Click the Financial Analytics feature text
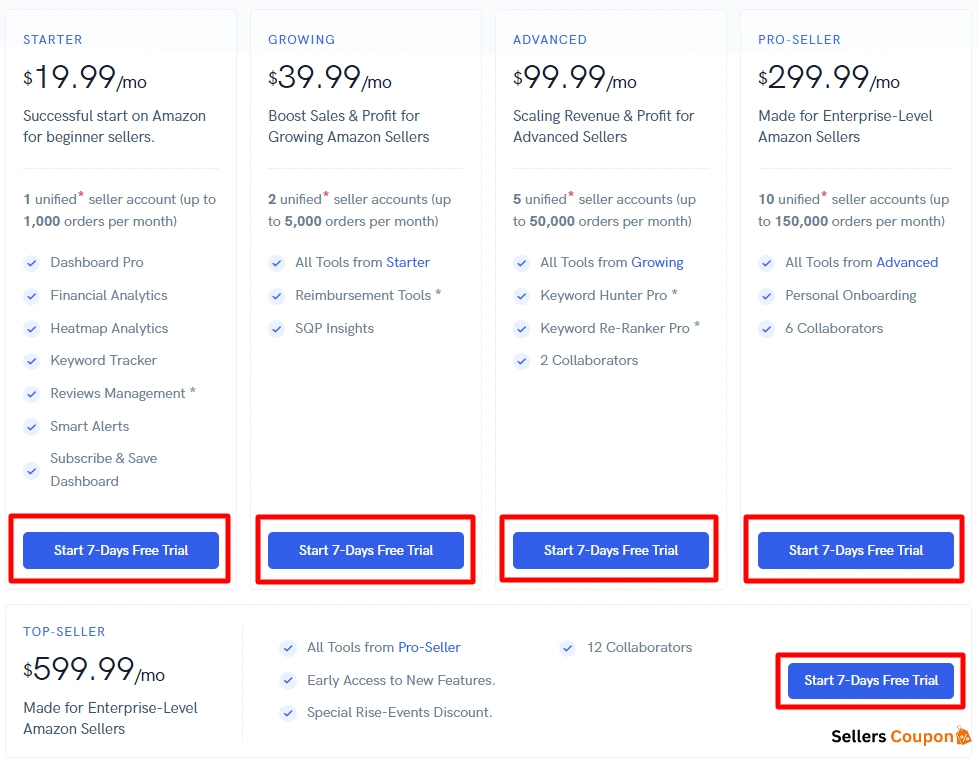The width and height of the screenshot is (978, 762). (109, 296)
